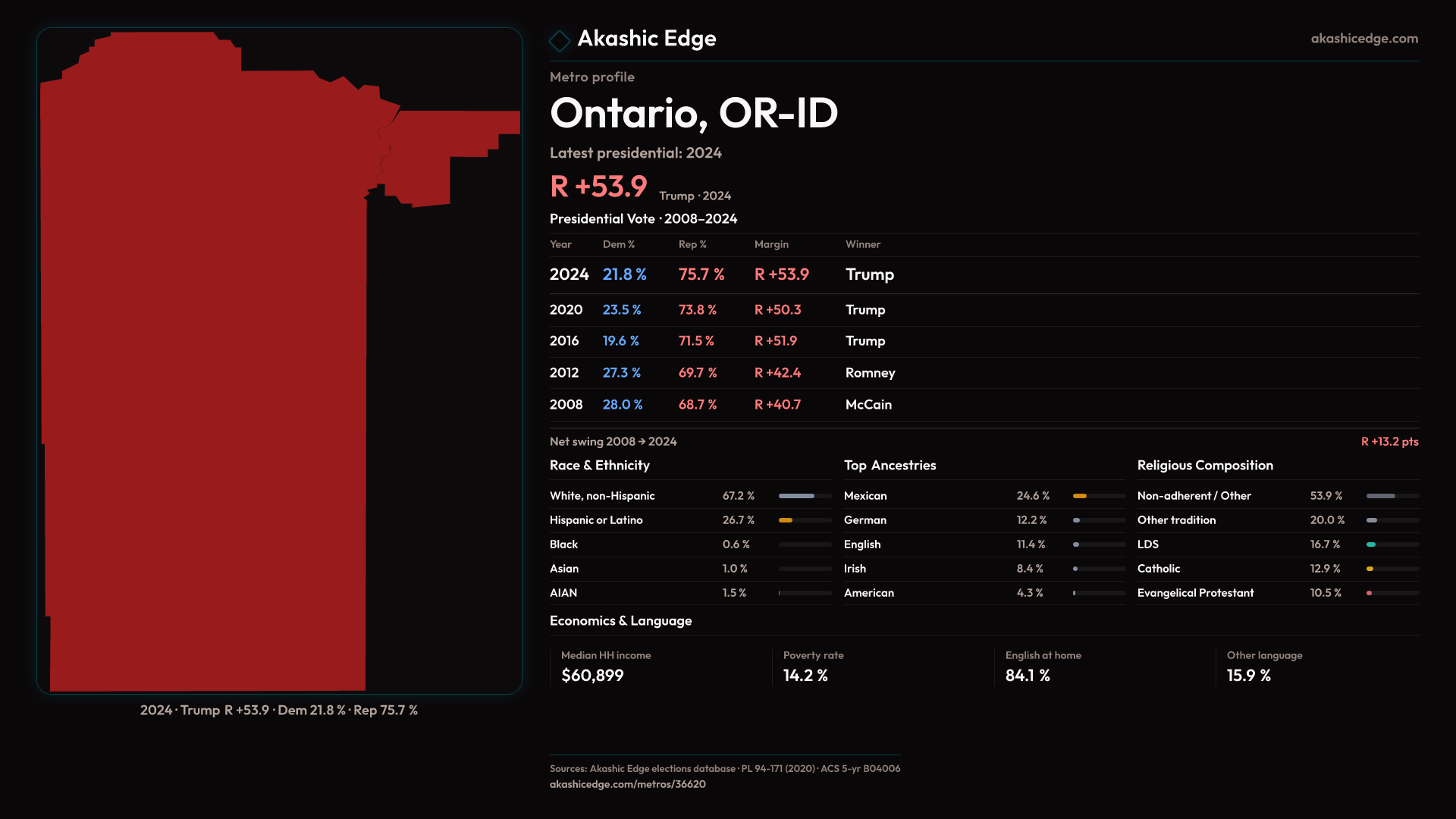
Task: Click the Evangelical Protestant red bar
Action: tap(1370, 593)
